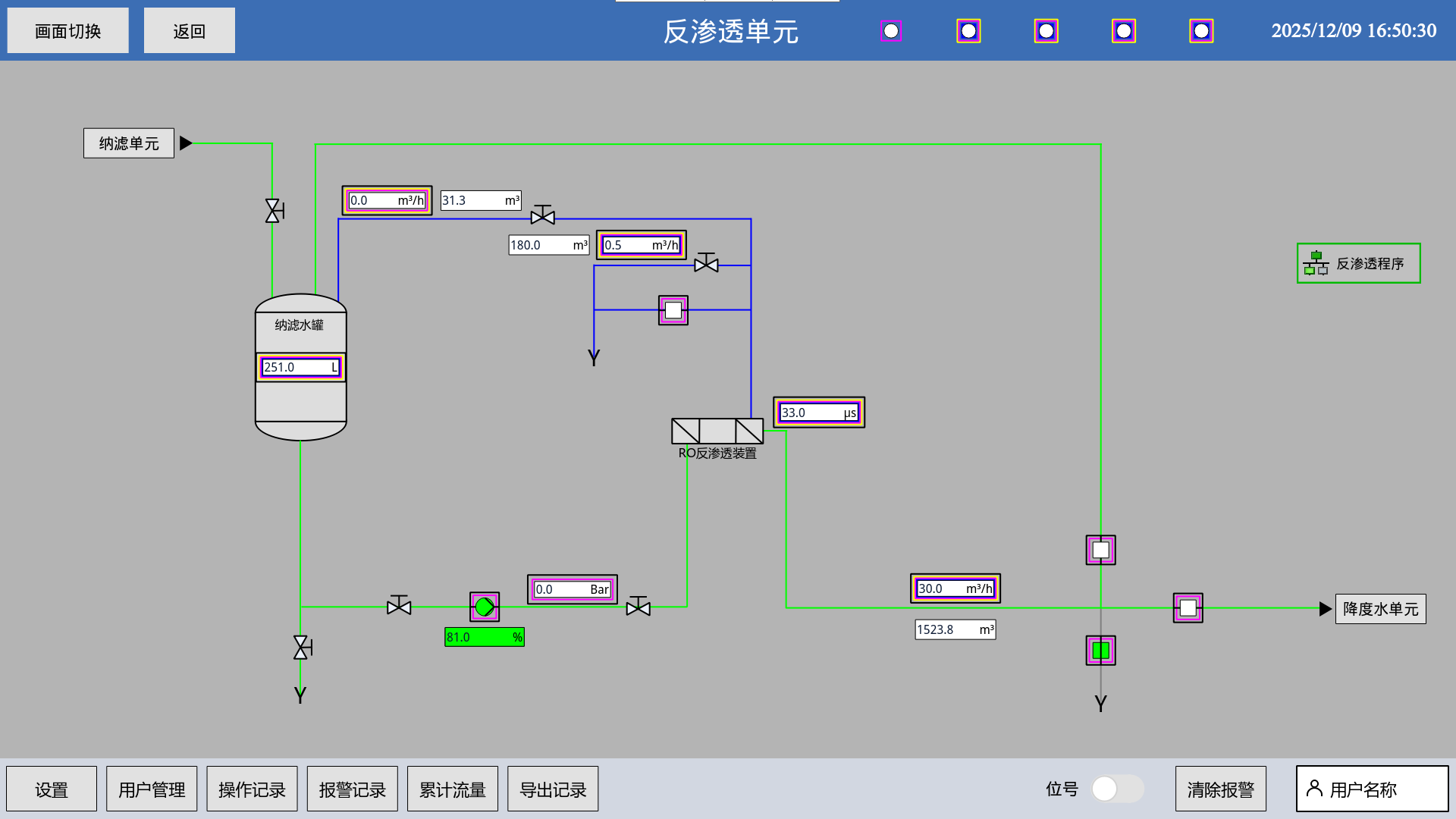Click the valve indicator before 降度水单元 outlet
This screenshot has width=1456, height=819.
tap(1188, 607)
